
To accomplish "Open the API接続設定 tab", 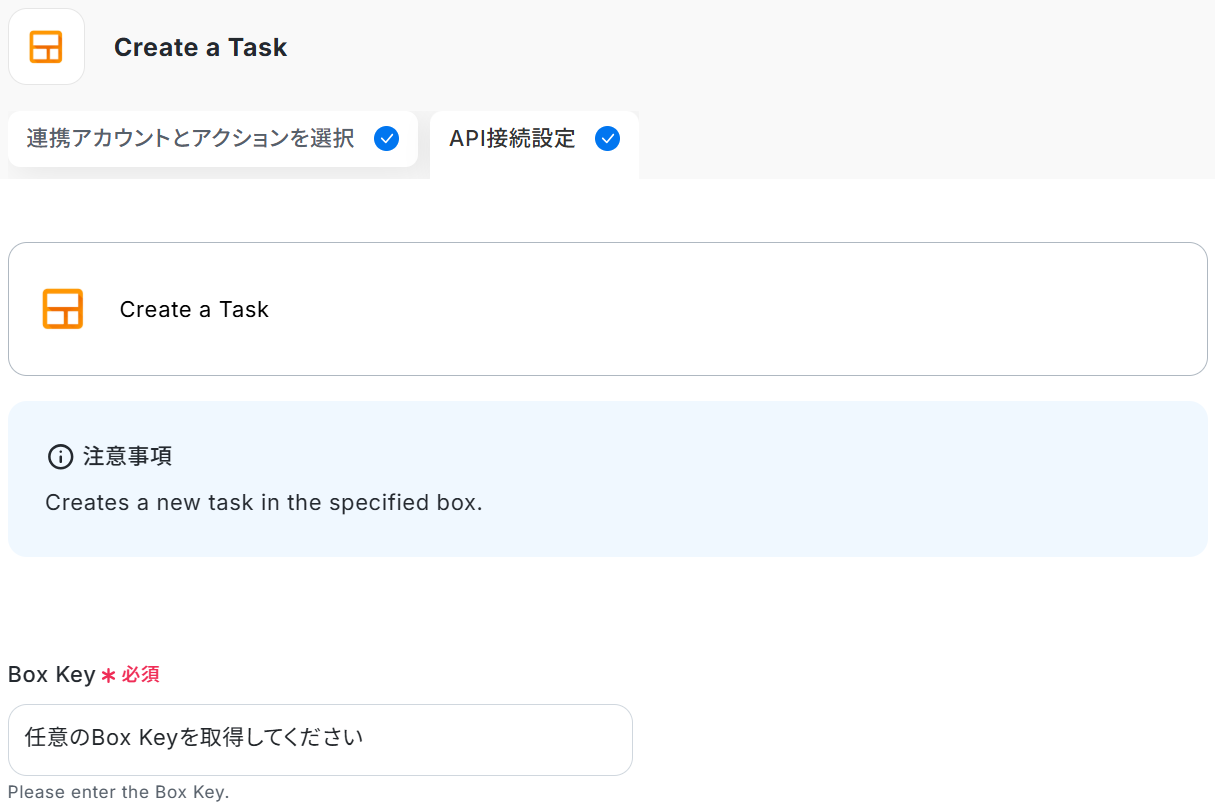I will tap(512, 139).
